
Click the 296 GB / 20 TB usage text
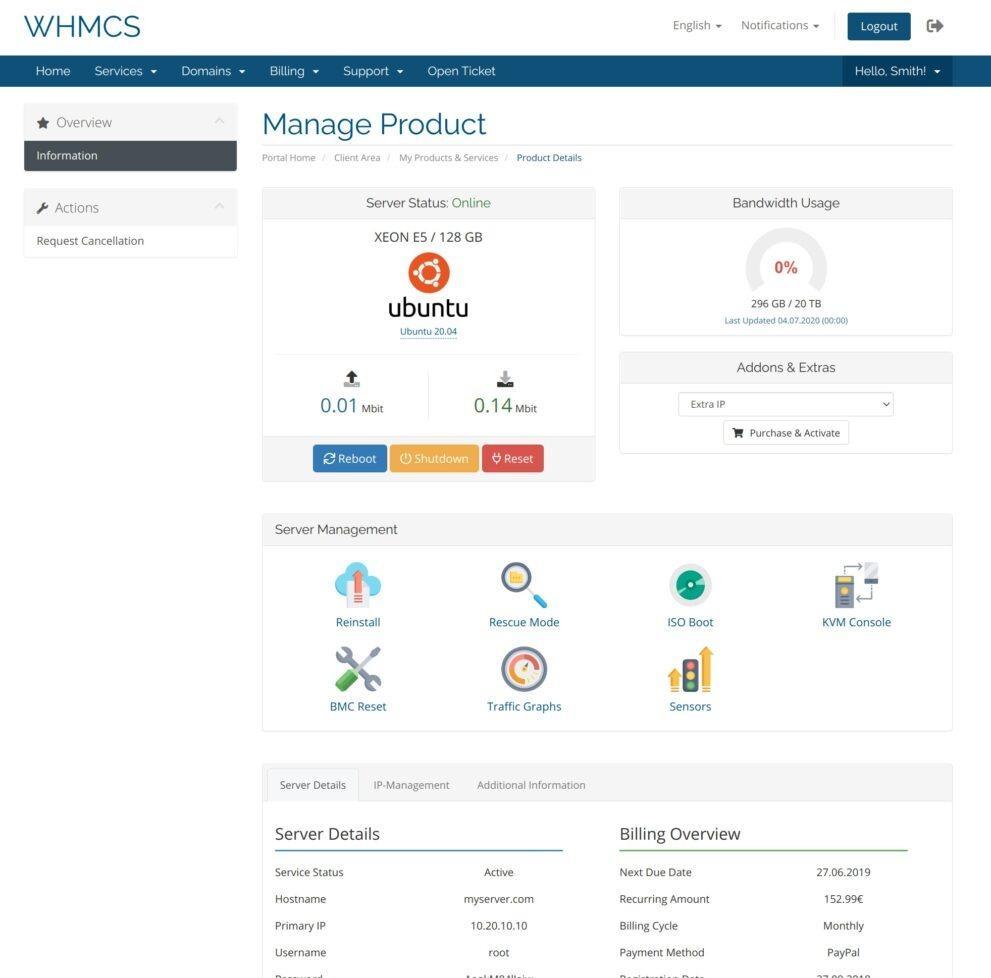click(x=786, y=303)
